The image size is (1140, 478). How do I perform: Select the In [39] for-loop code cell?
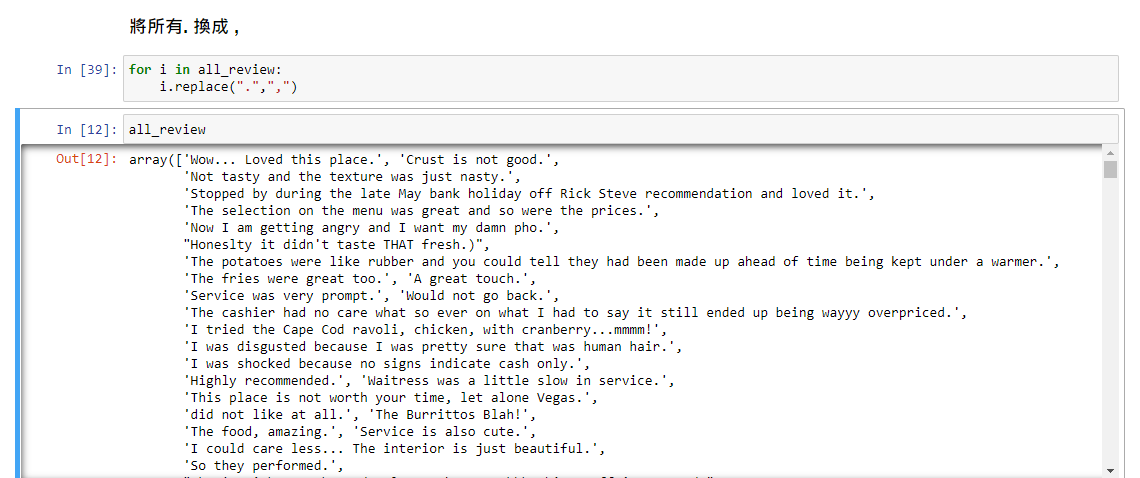pos(620,79)
